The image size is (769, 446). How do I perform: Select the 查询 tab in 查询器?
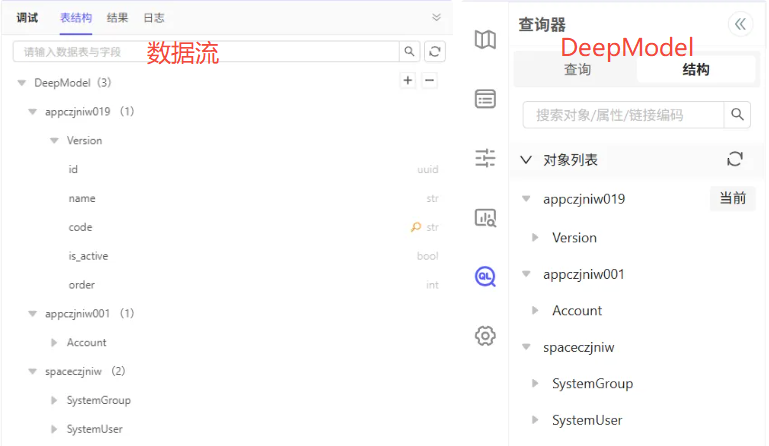(x=577, y=70)
